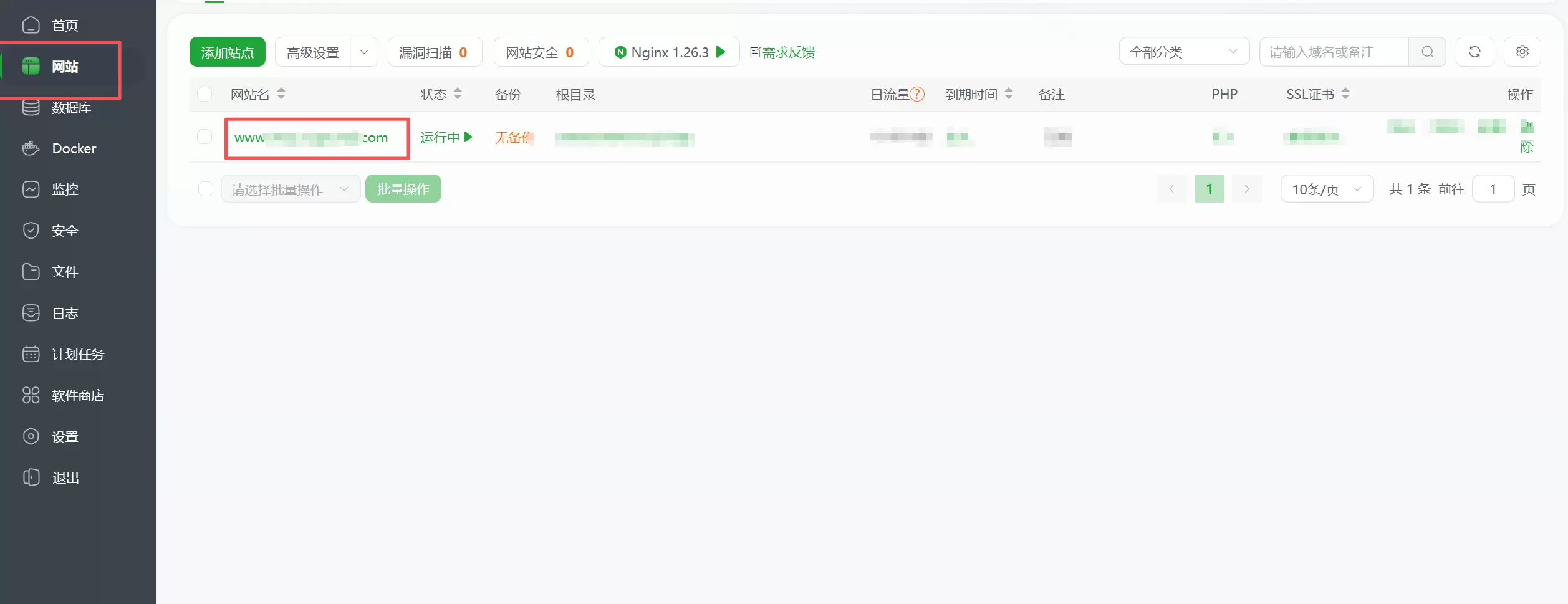Click the Nginx 1.26.3 status button

[x=669, y=52]
